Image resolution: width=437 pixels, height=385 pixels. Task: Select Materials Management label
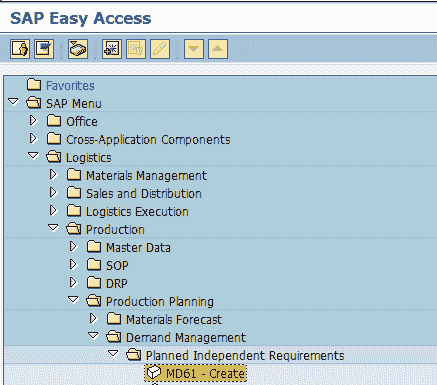click(146, 176)
